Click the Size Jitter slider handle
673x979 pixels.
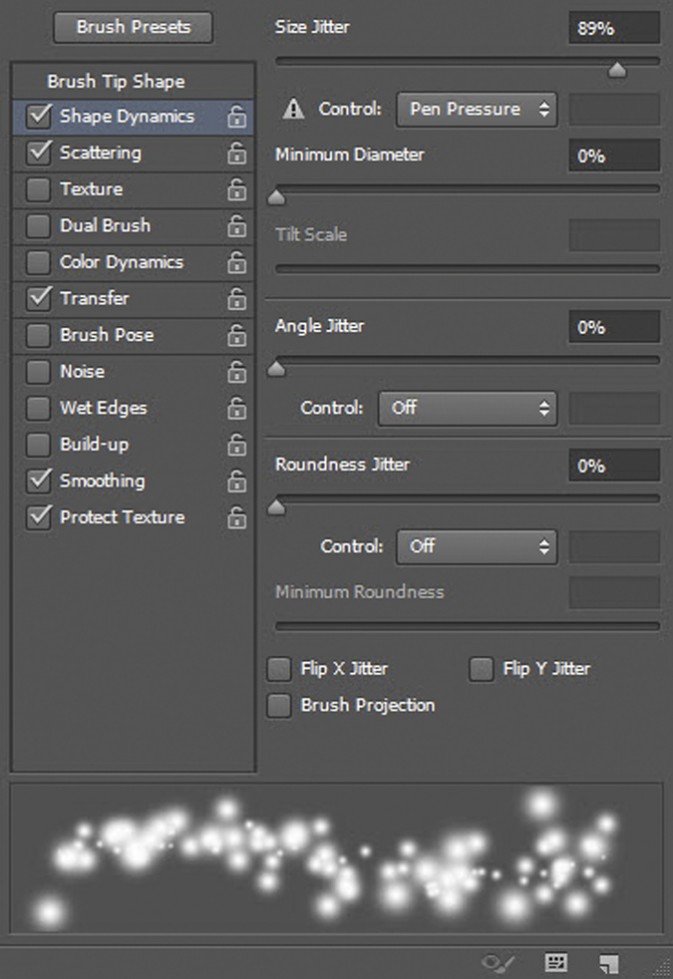[617, 69]
